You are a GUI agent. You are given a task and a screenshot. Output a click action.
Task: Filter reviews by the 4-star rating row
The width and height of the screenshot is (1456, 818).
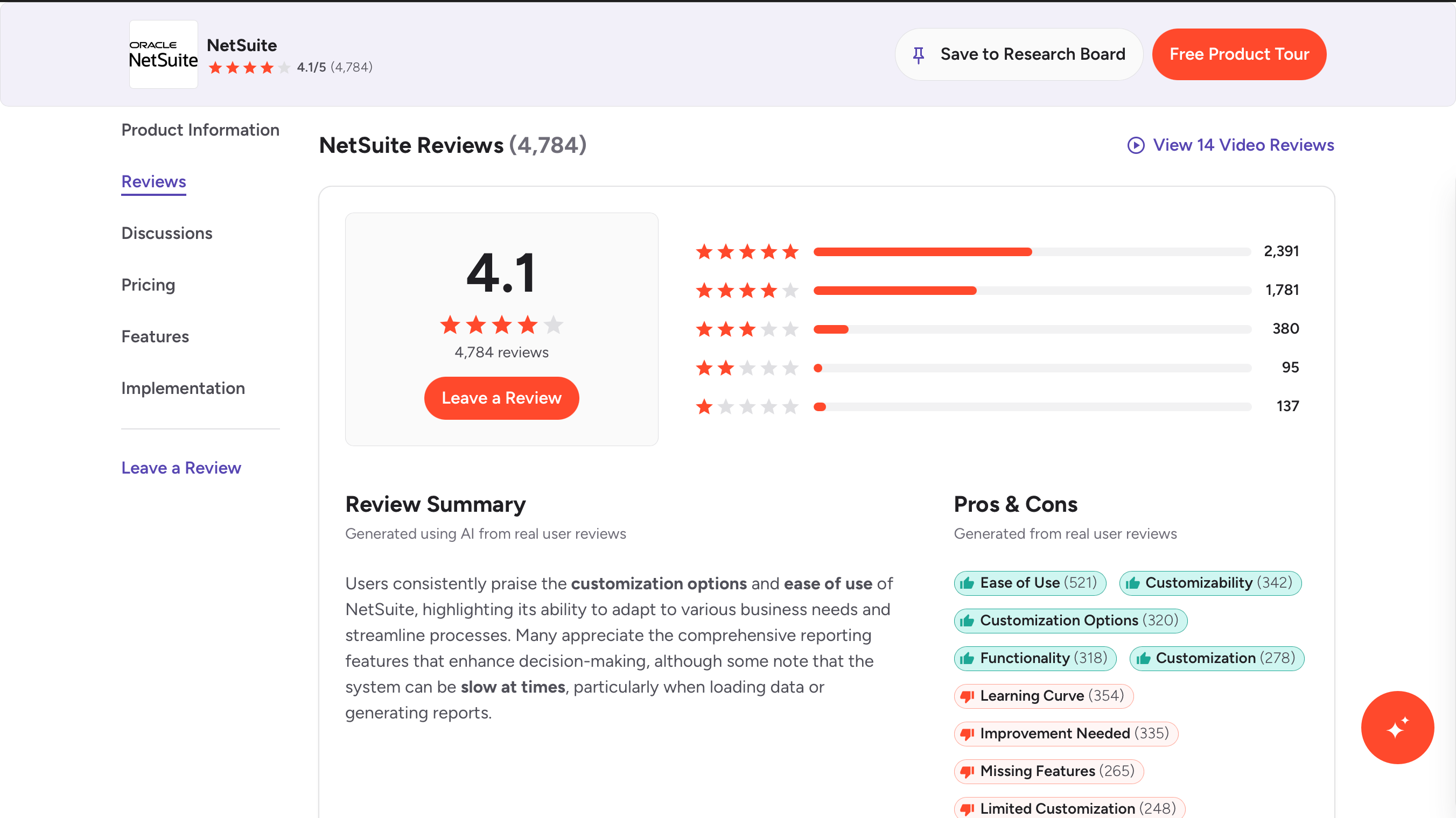pos(998,291)
